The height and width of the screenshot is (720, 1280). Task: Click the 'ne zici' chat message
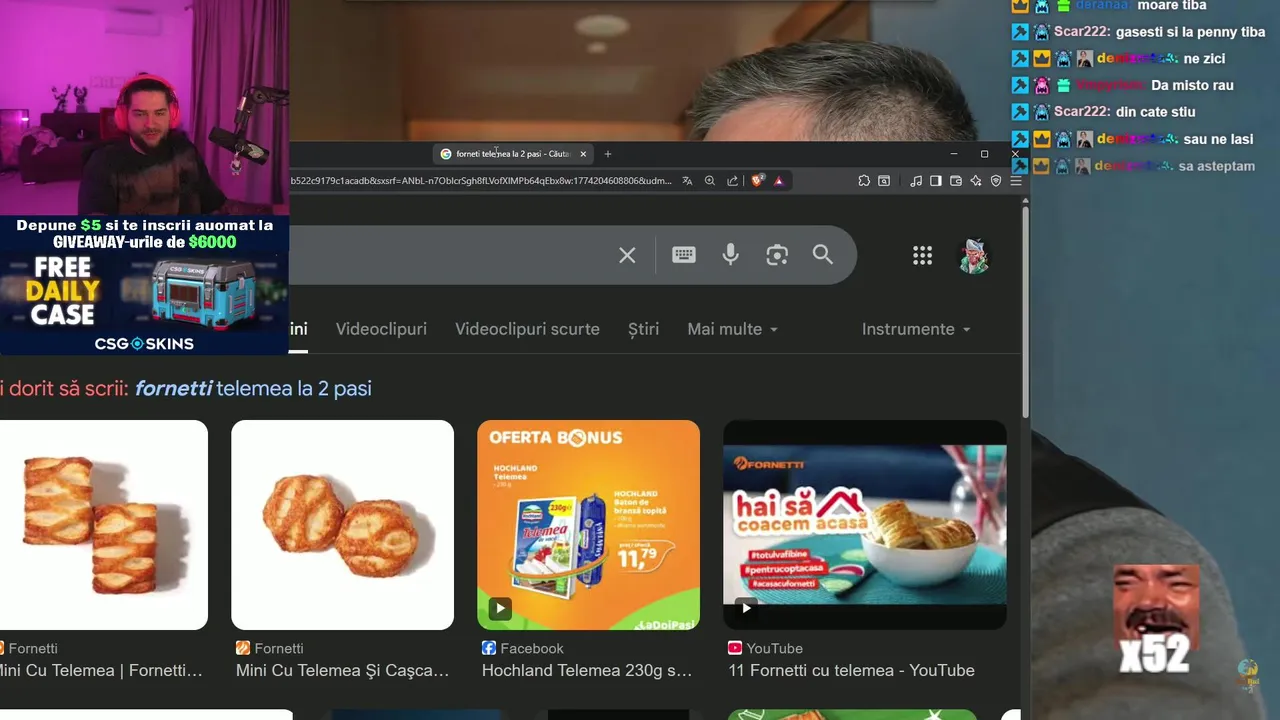(1204, 58)
